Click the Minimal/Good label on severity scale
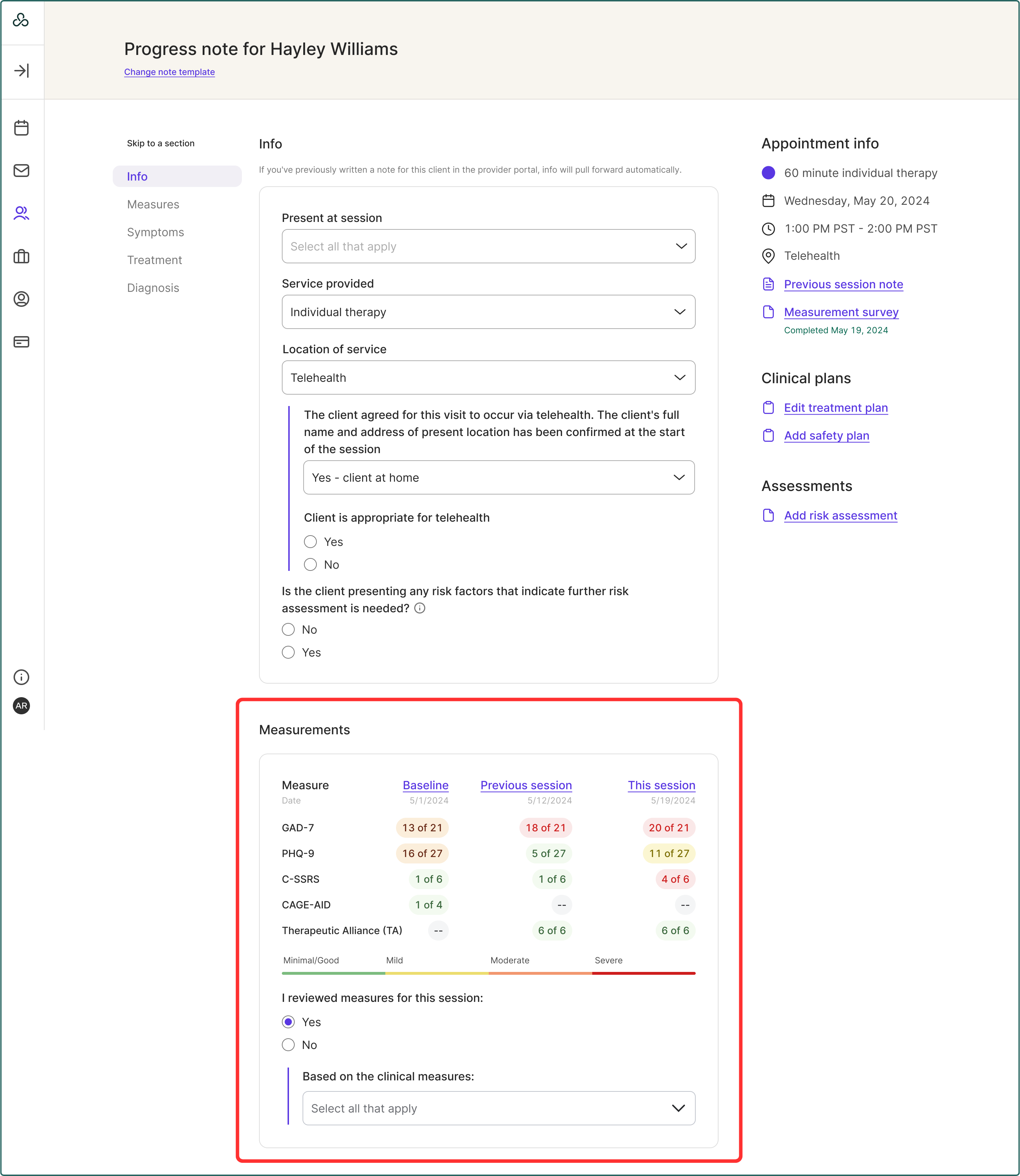Image resolution: width=1020 pixels, height=1176 pixels. [x=311, y=960]
